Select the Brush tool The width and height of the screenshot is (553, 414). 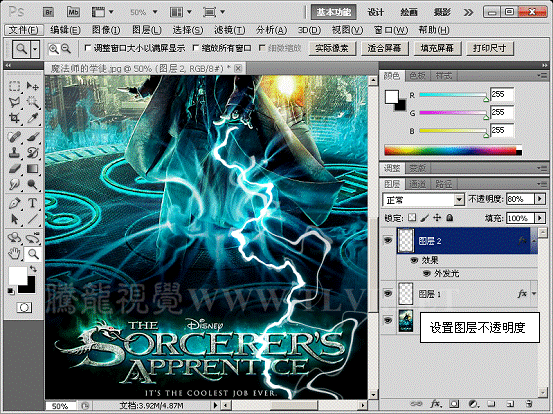coord(32,137)
